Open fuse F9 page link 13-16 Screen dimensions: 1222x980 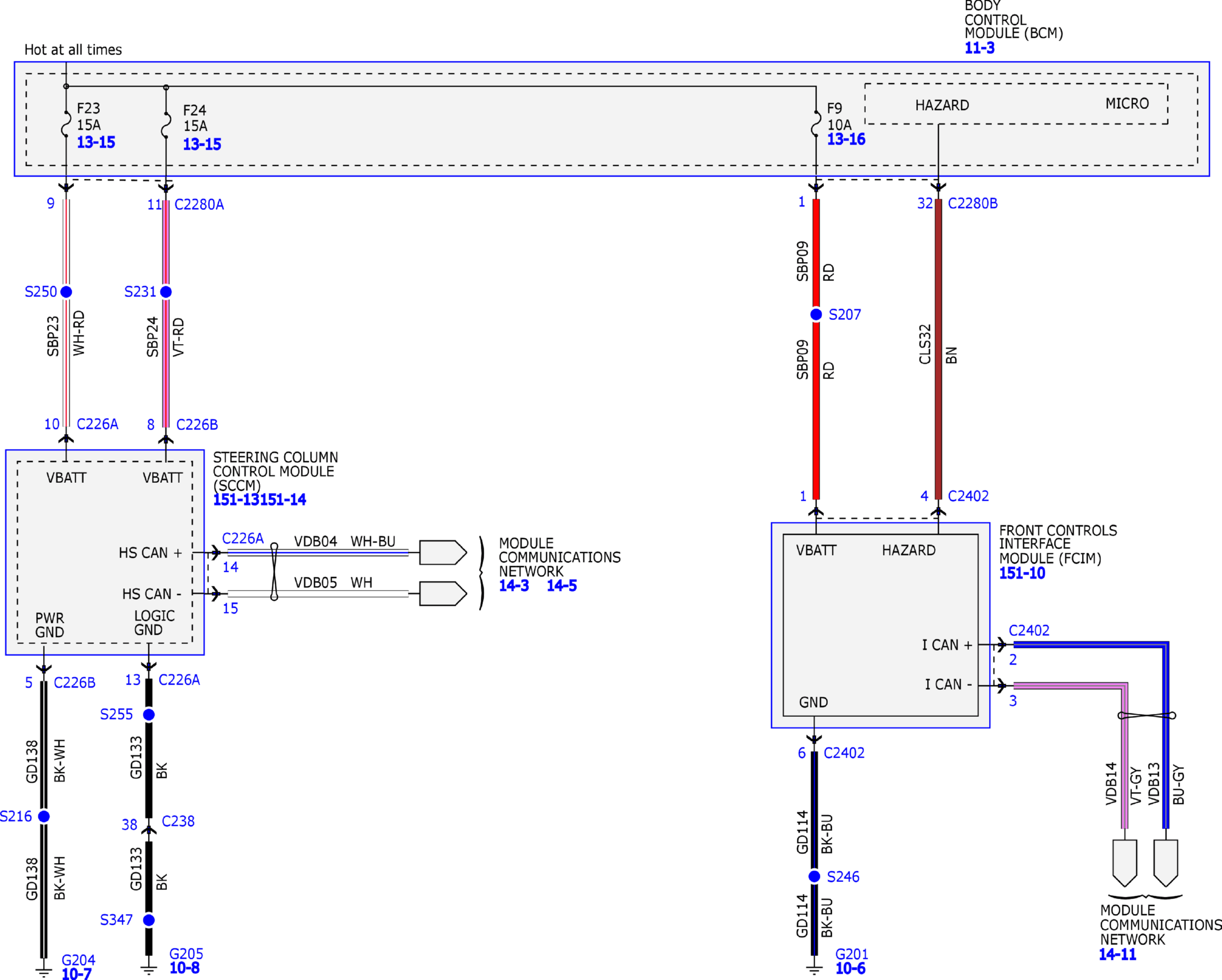point(846,139)
